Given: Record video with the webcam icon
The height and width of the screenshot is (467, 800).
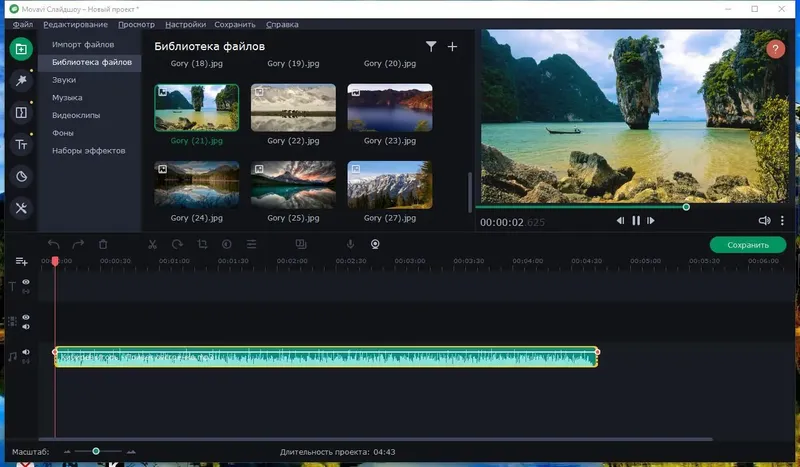Looking at the screenshot, I should [x=375, y=244].
